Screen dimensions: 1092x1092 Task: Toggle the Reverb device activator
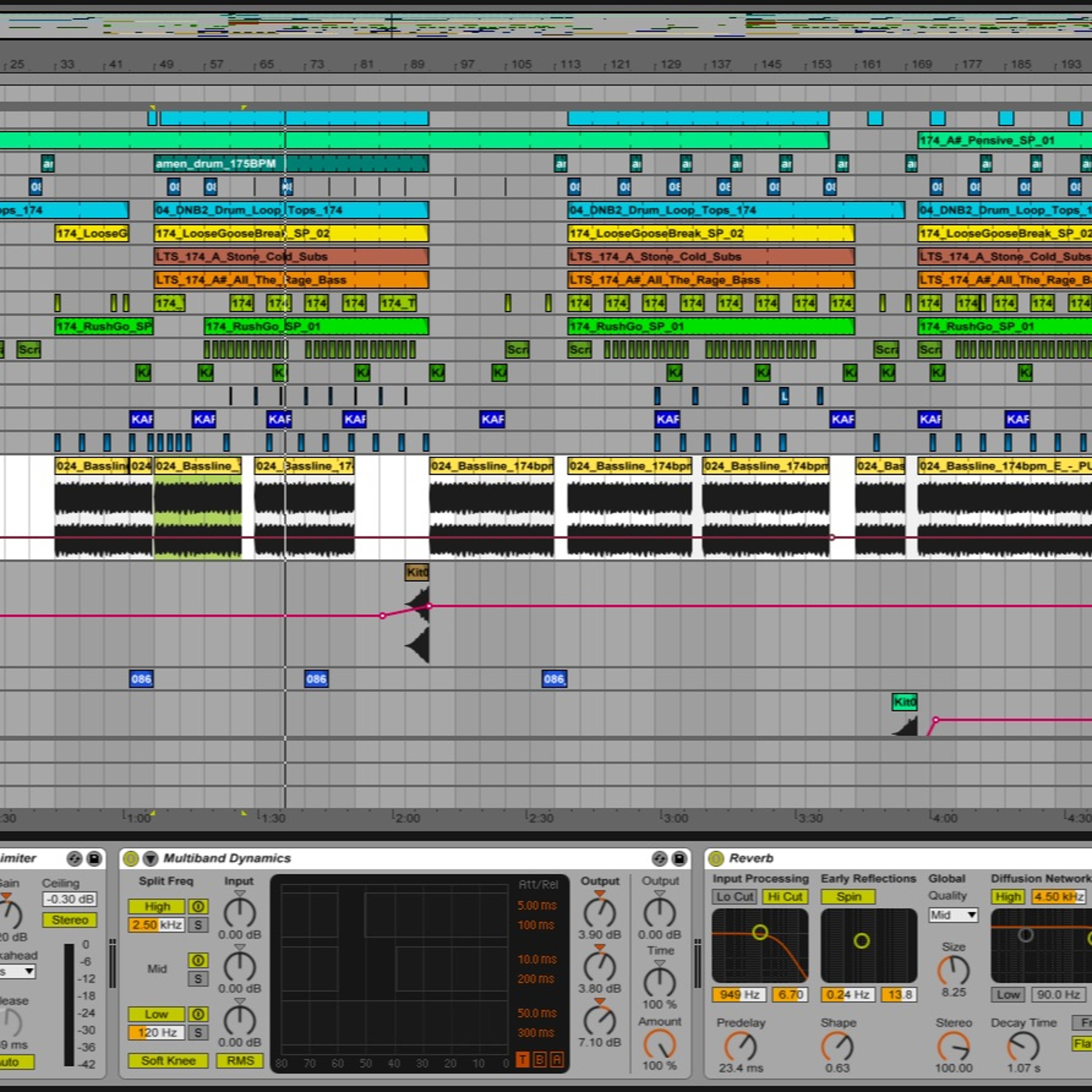click(716, 859)
